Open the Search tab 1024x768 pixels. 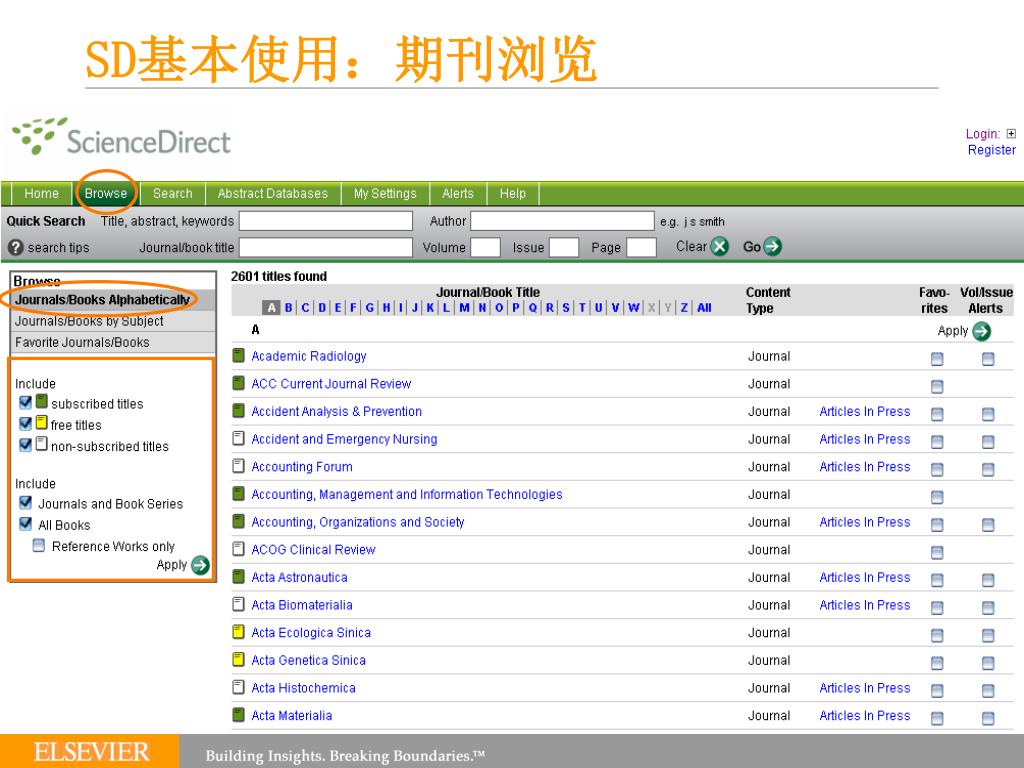coord(172,194)
